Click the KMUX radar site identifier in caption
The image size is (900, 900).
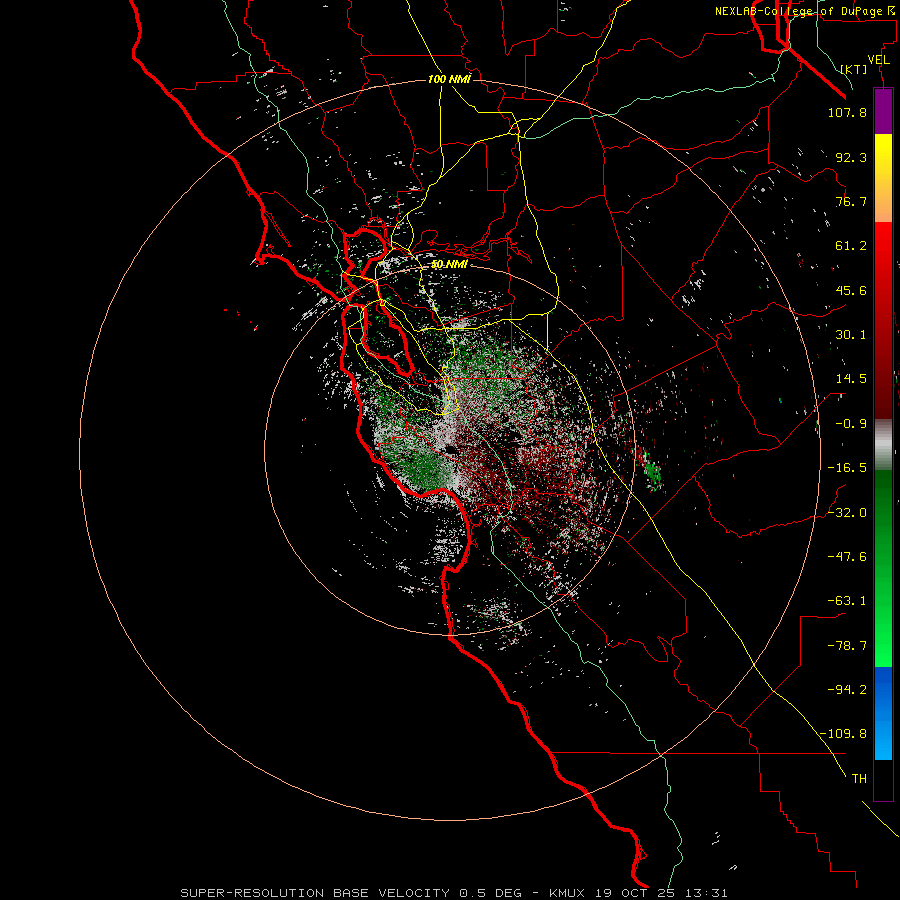[x=565, y=893]
